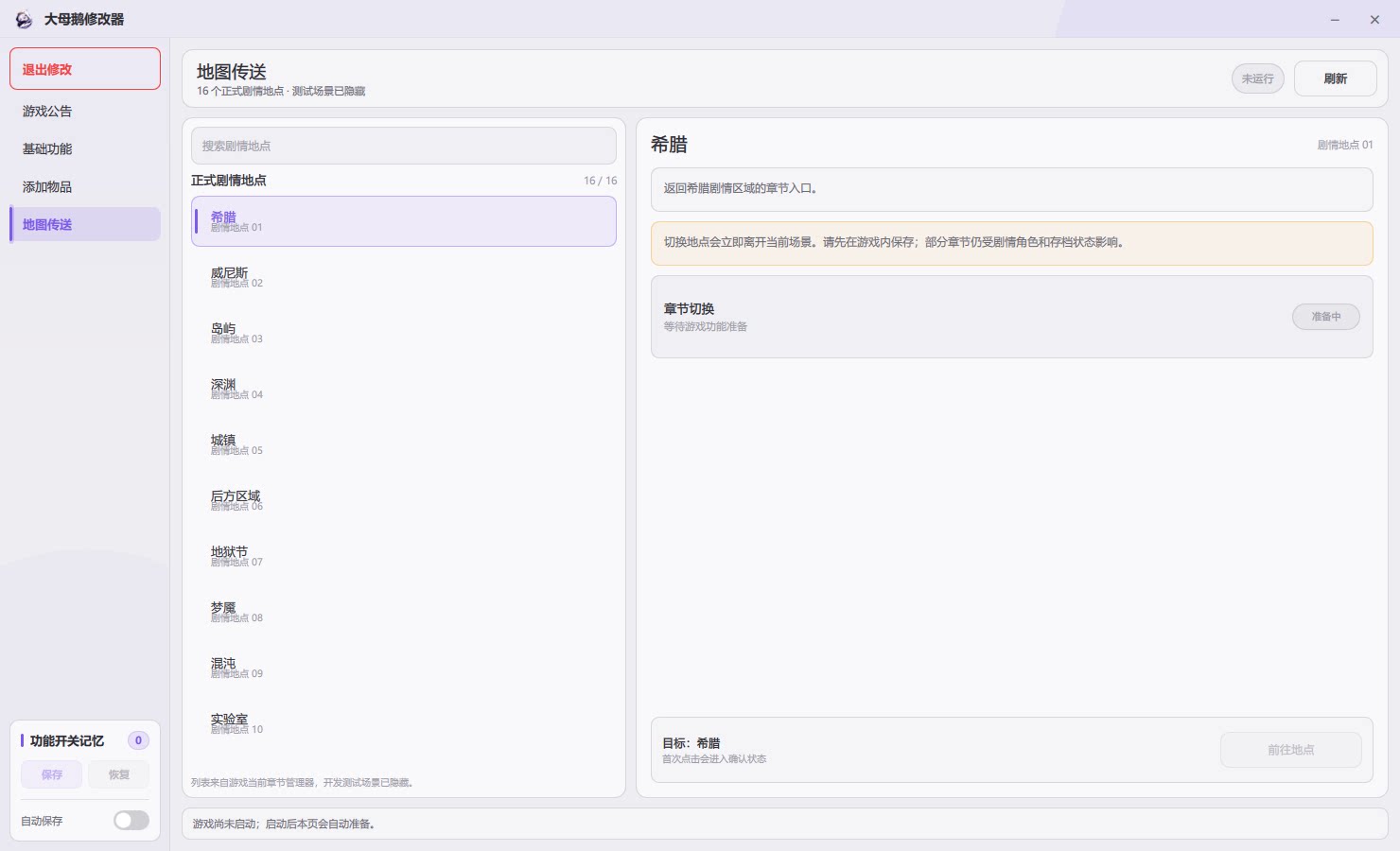Click the 刷新 button

[x=1335, y=78]
